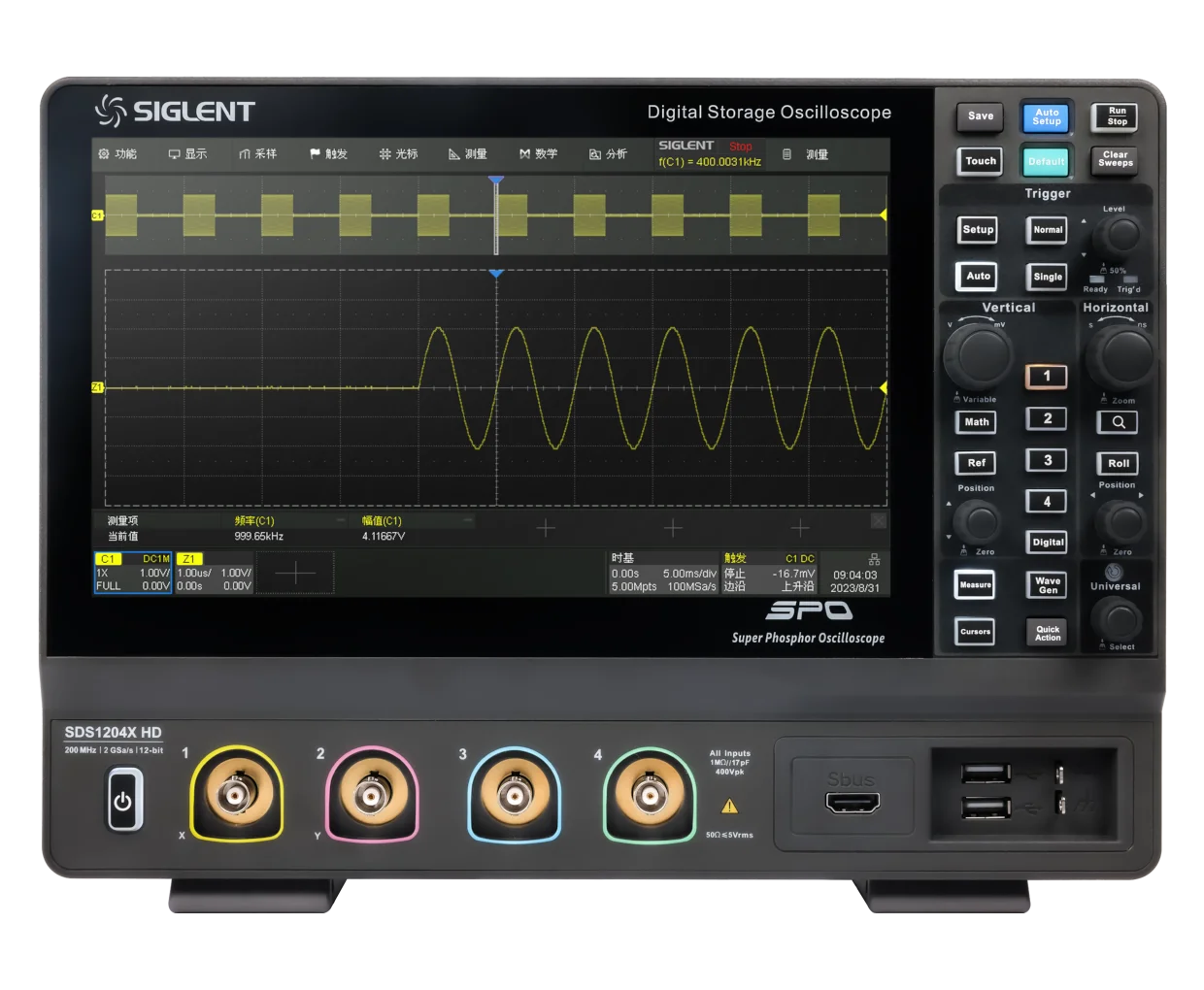The height and width of the screenshot is (990, 1204).
Task: Open Trigger Setup with the Setup button
Action: (x=978, y=230)
